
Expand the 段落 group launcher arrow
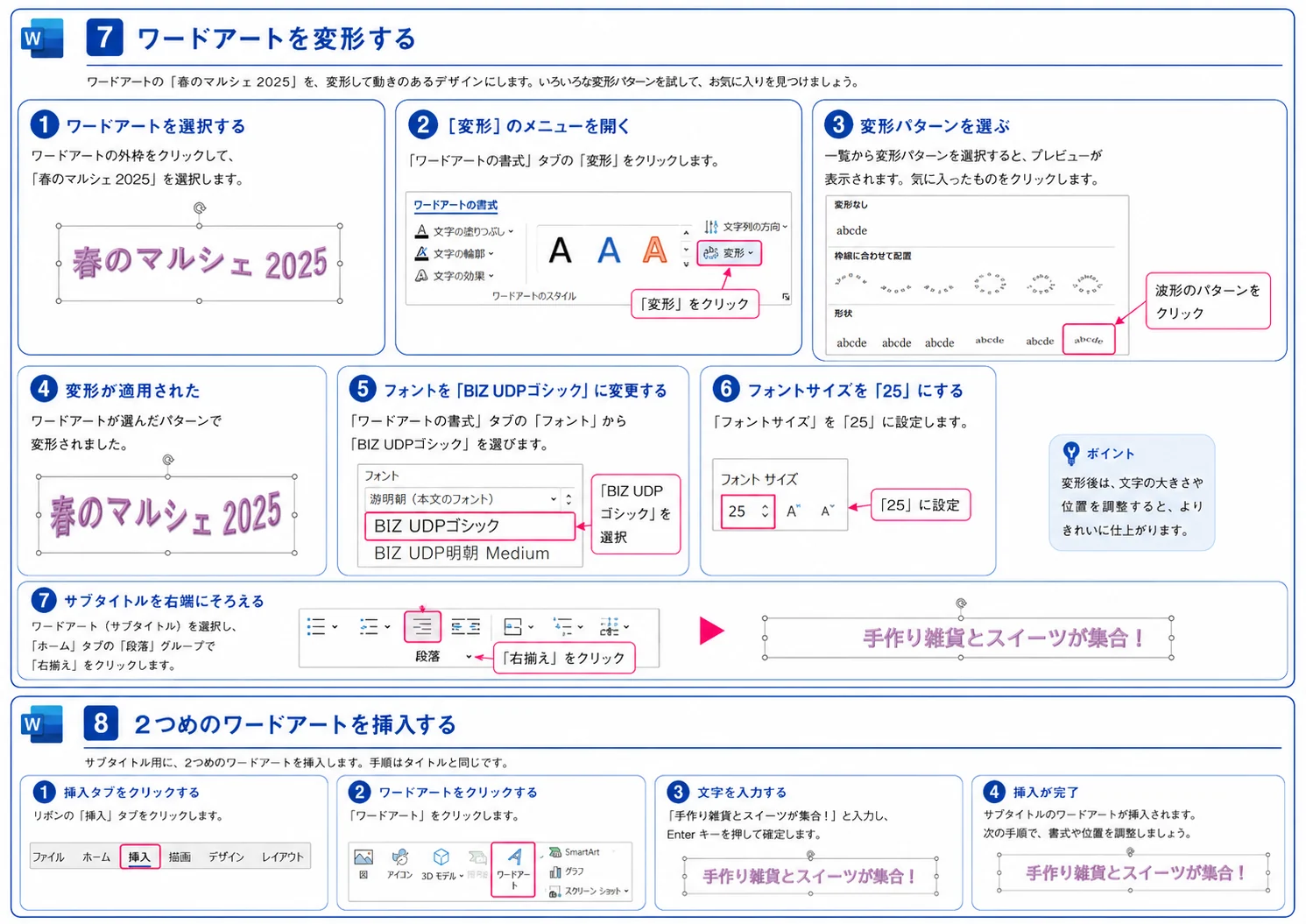[469, 656]
